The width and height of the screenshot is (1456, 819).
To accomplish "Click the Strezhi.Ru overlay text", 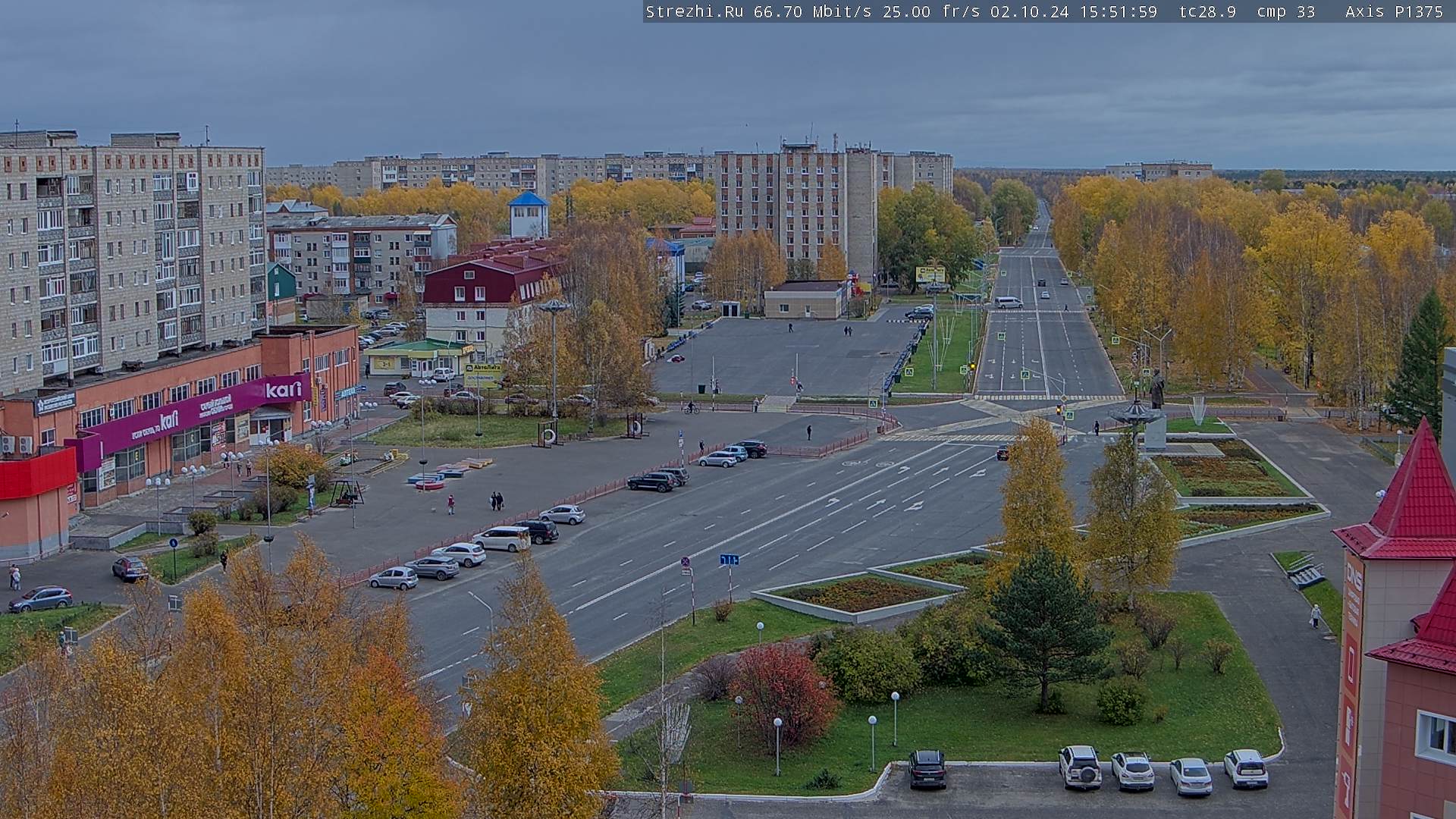I will (x=694, y=11).
